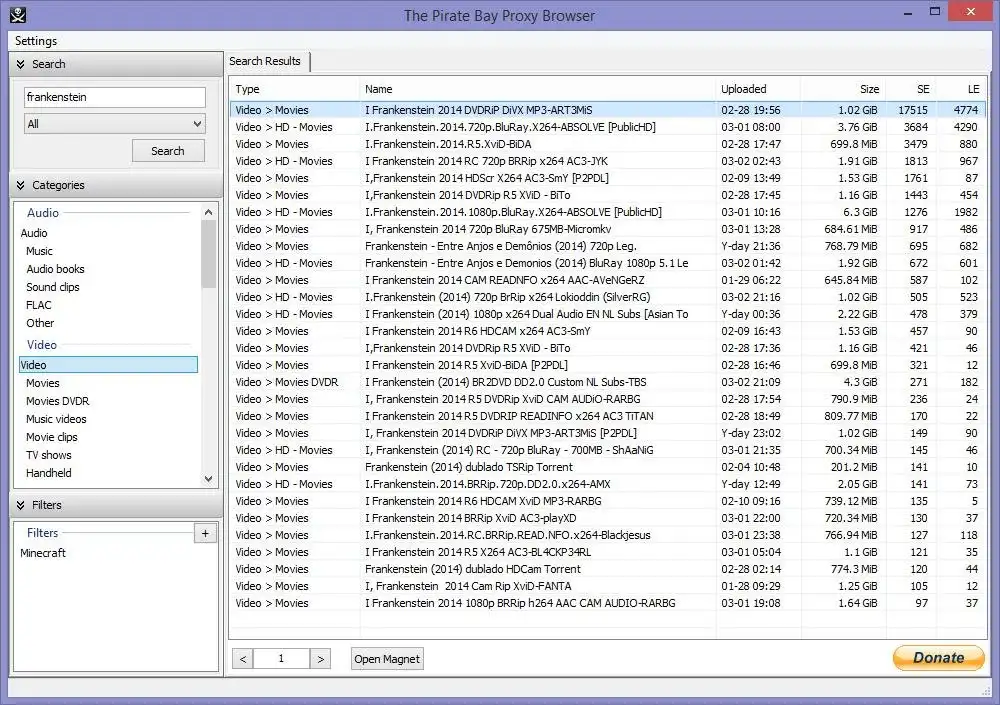Select the Music videos category
This screenshot has height=705, width=1000.
point(56,419)
